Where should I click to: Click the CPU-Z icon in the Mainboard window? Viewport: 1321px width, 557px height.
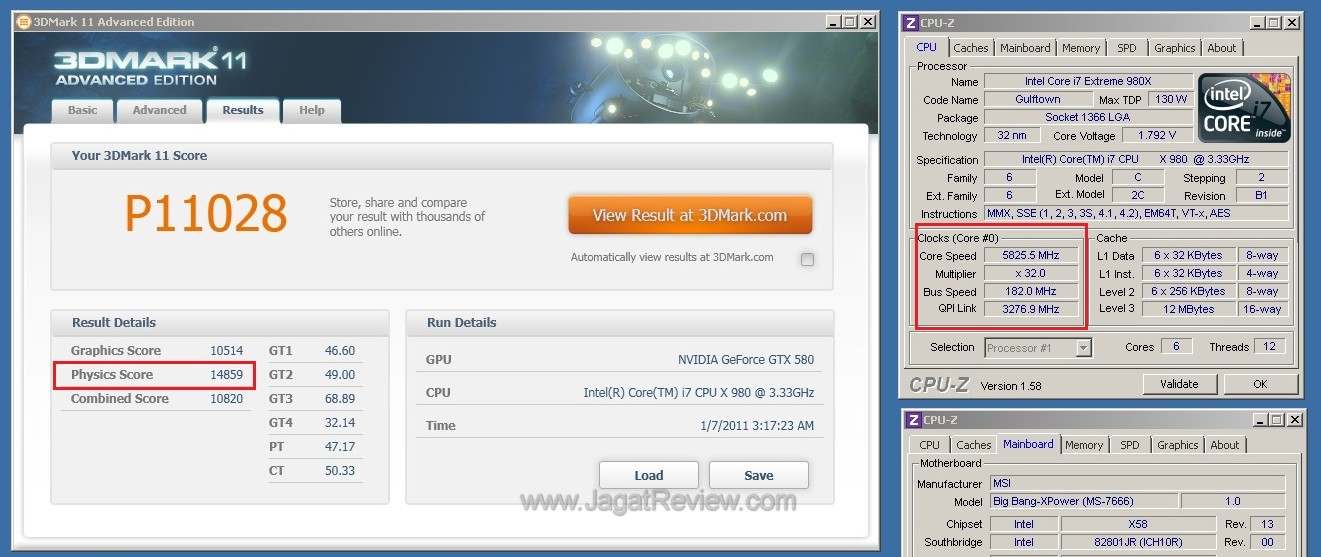tap(913, 420)
